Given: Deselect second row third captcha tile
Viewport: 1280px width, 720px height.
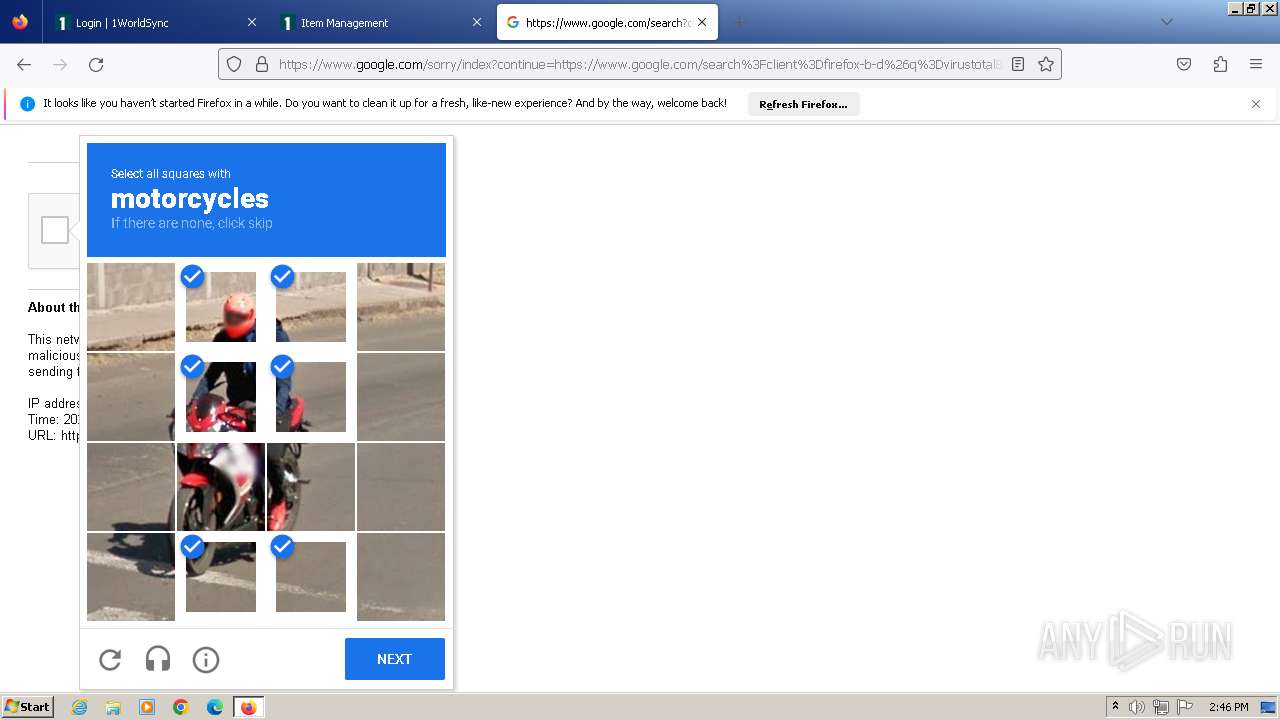Looking at the screenshot, I should [x=311, y=397].
